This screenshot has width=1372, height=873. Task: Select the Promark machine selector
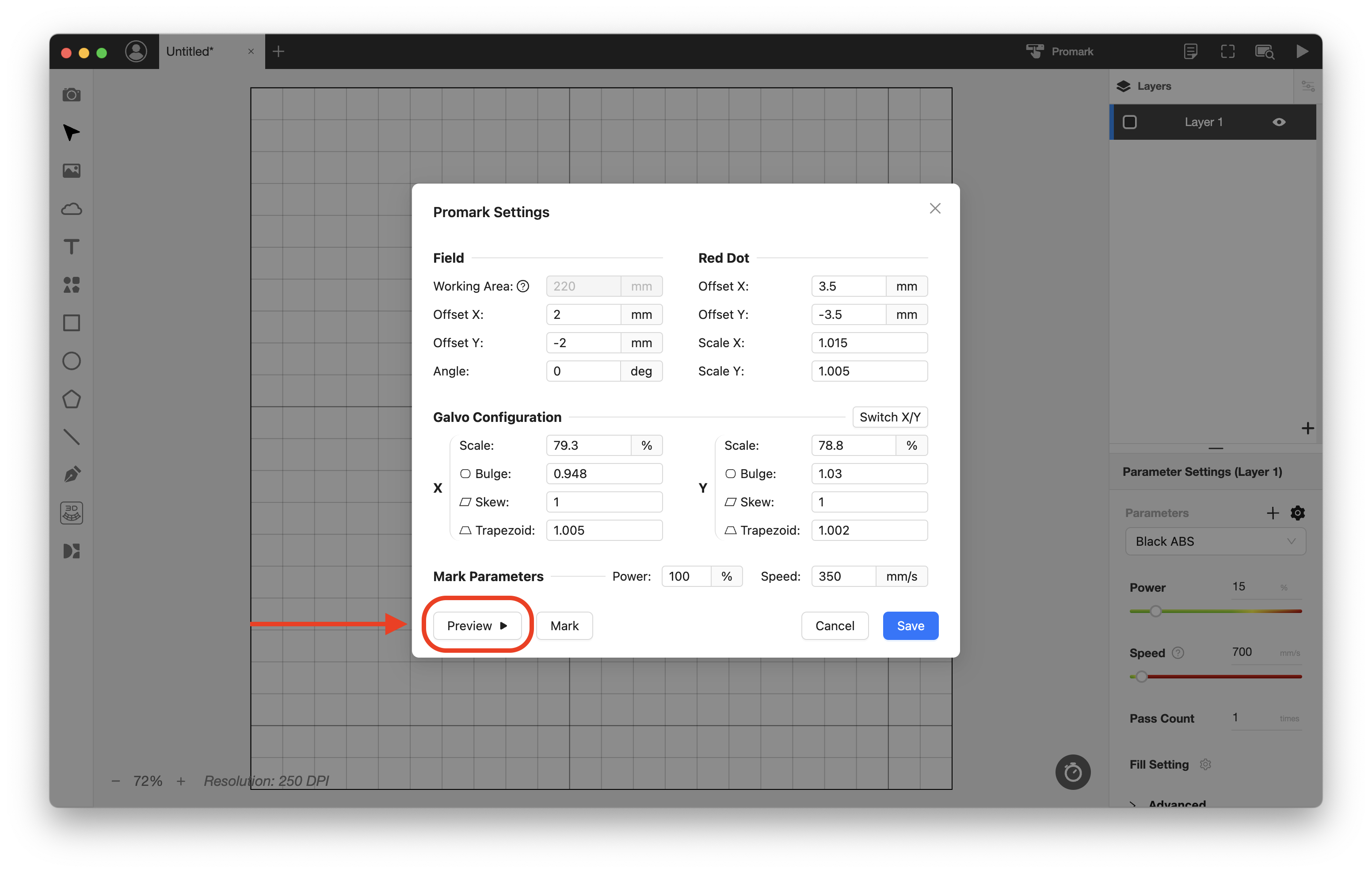pos(1059,52)
